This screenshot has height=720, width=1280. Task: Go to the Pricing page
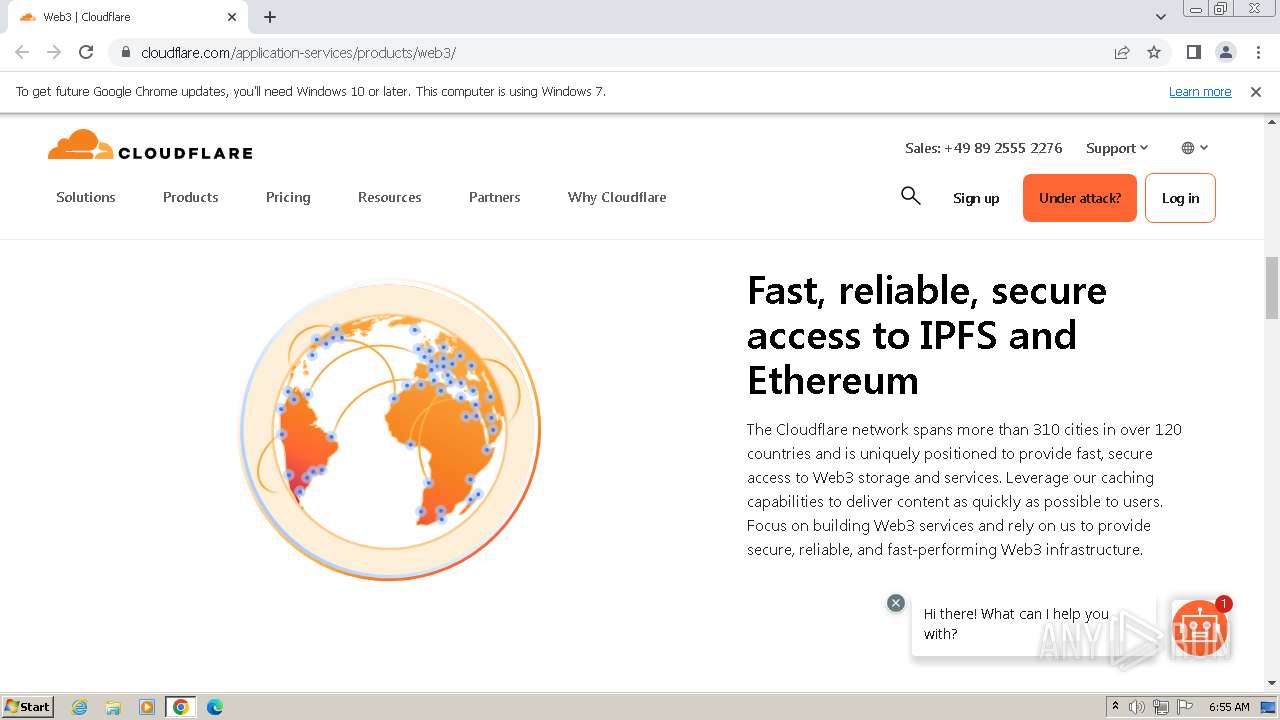[x=288, y=197]
